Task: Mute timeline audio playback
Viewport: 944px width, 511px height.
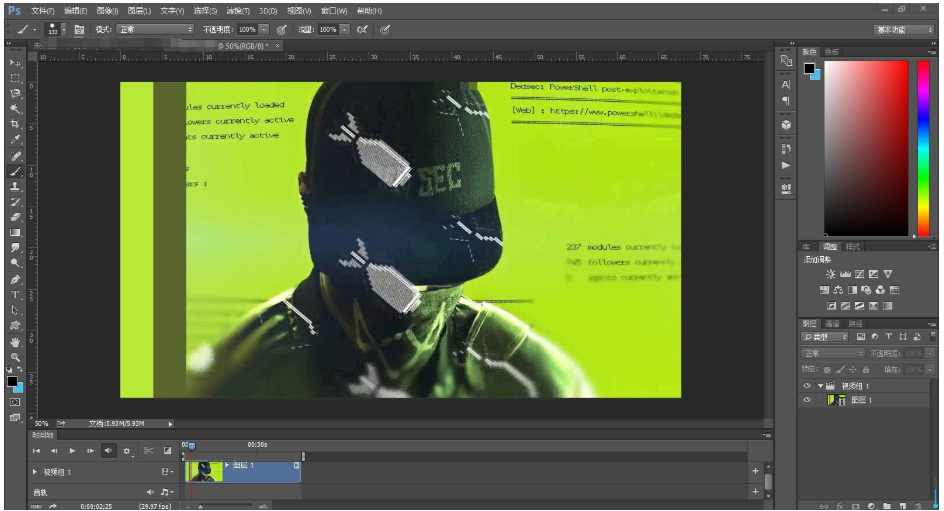Action: click(x=109, y=451)
